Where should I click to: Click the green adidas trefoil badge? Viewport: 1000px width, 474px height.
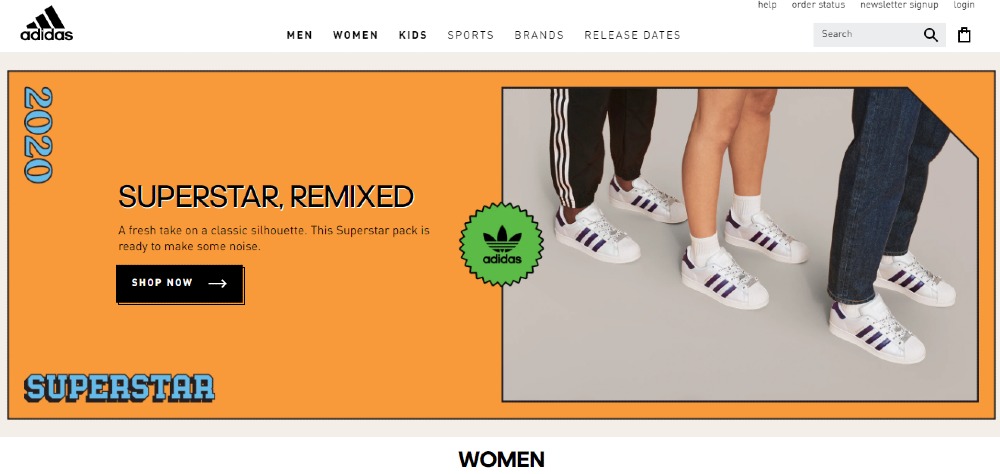501,244
